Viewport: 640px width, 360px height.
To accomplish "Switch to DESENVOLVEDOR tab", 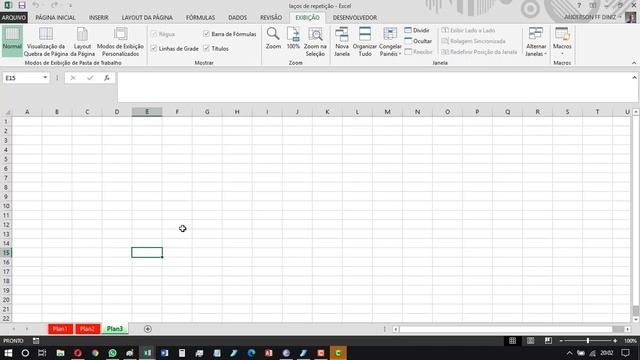I will (355, 18).
